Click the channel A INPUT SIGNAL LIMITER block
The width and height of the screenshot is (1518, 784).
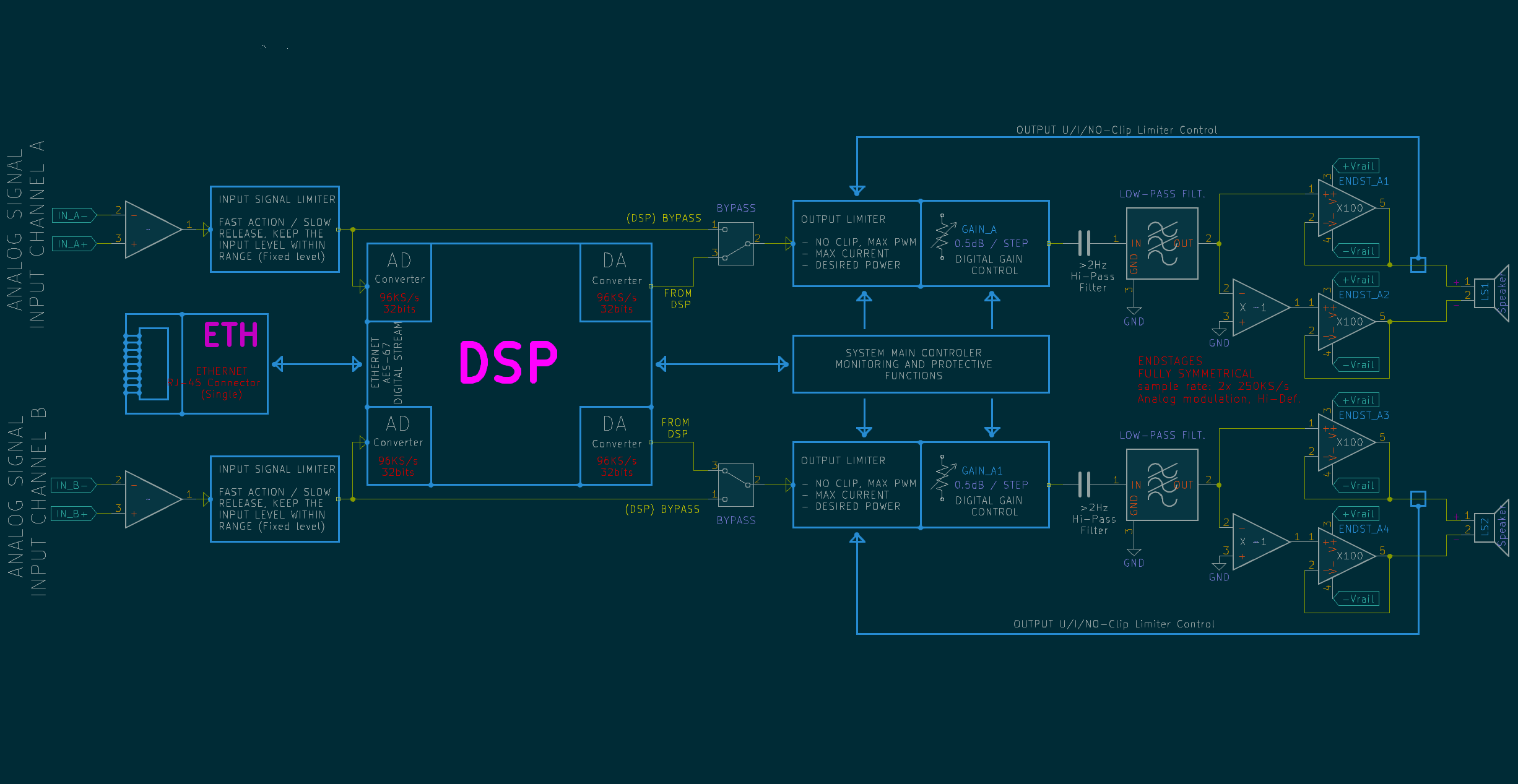[275, 230]
